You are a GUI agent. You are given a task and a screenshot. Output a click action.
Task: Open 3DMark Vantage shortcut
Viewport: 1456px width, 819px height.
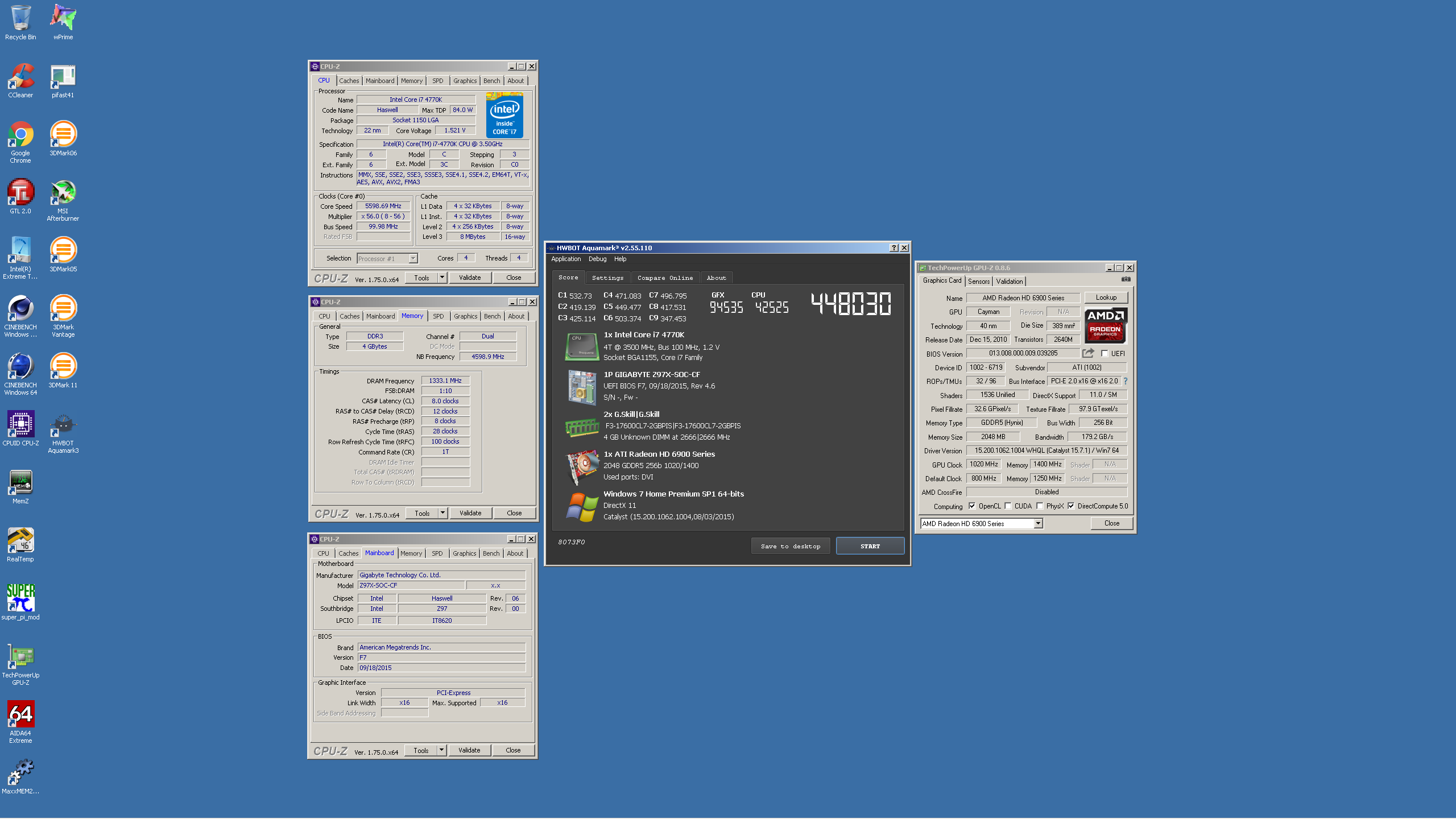coord(63,316)
